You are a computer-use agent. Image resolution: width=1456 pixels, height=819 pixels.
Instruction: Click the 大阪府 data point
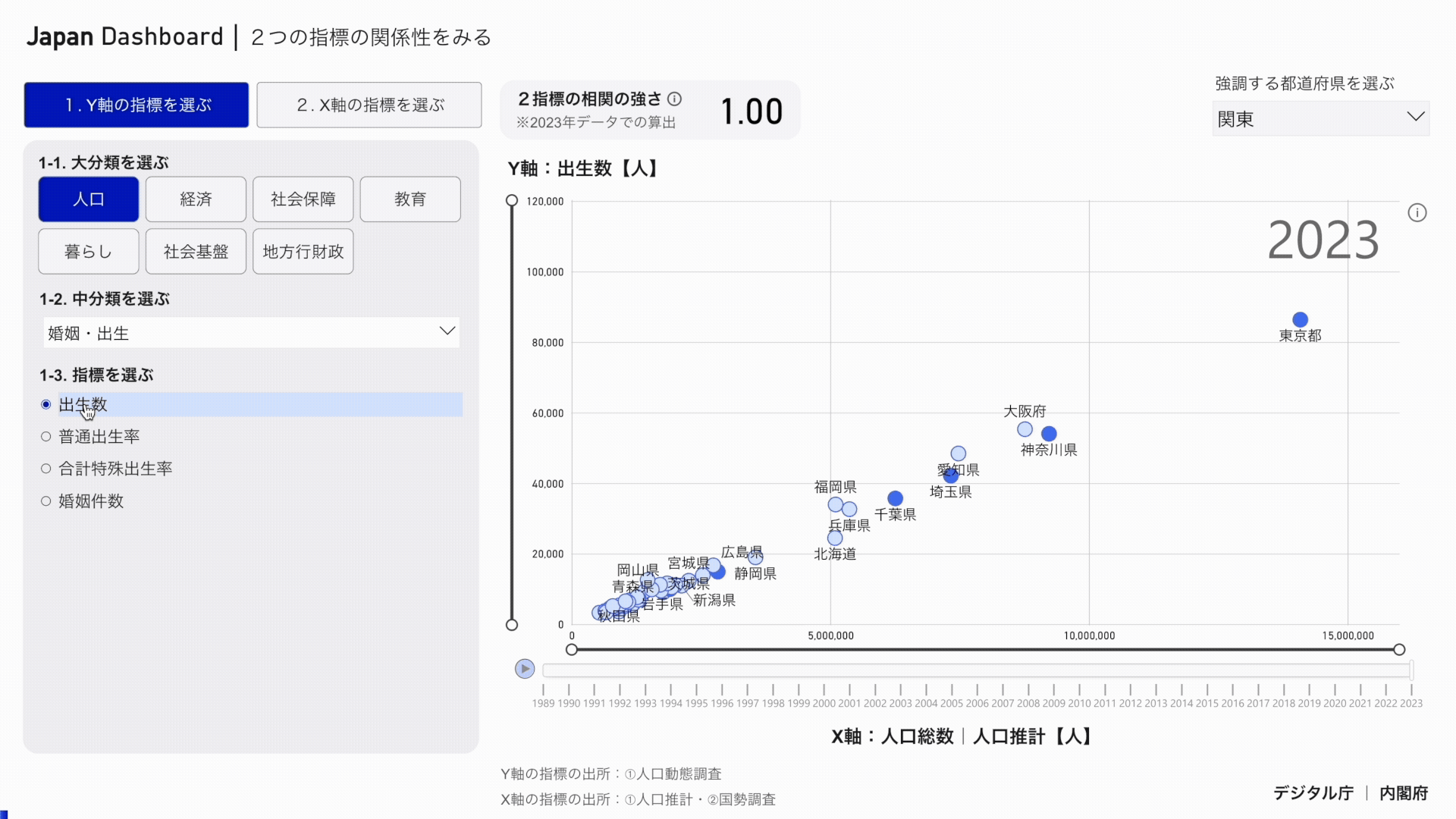1025,429
